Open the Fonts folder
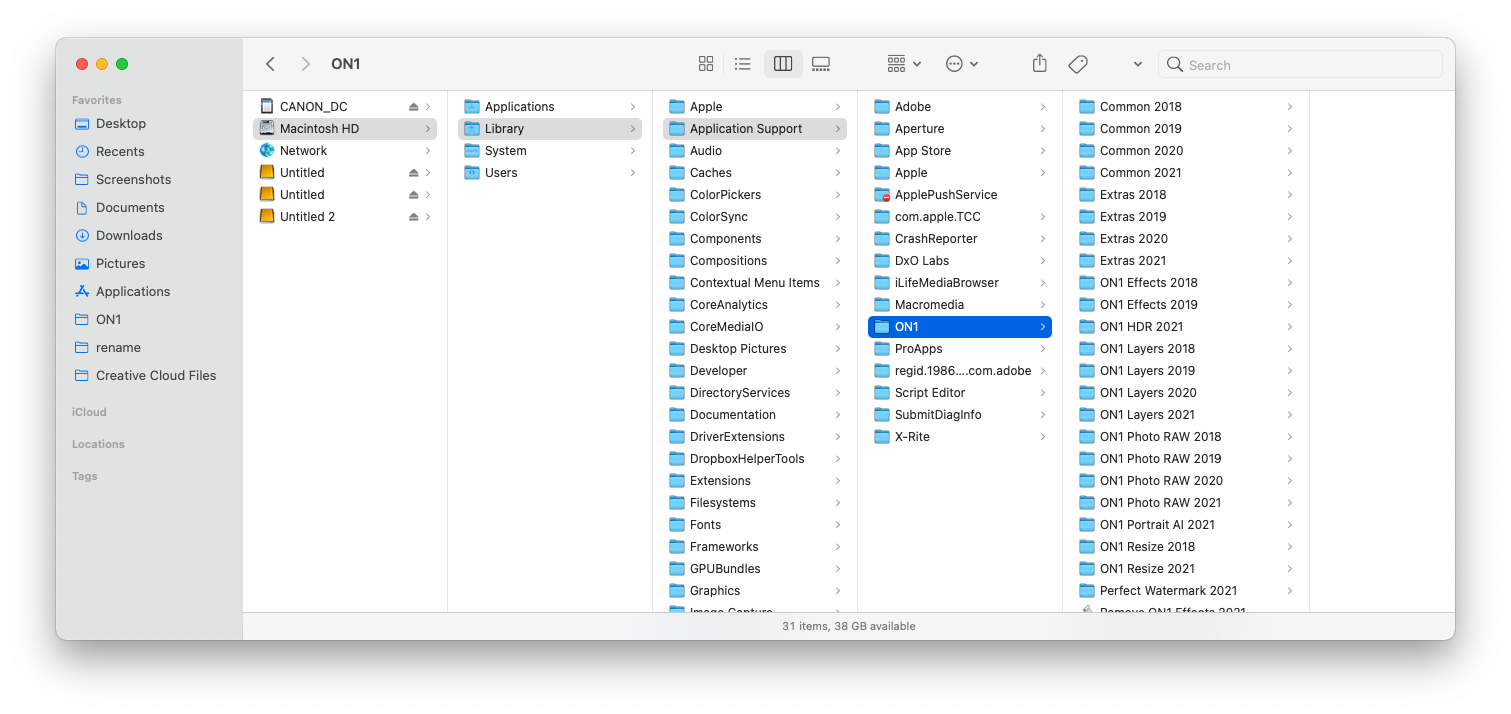This screenshot has height=714, width=1511. [705, 525]
